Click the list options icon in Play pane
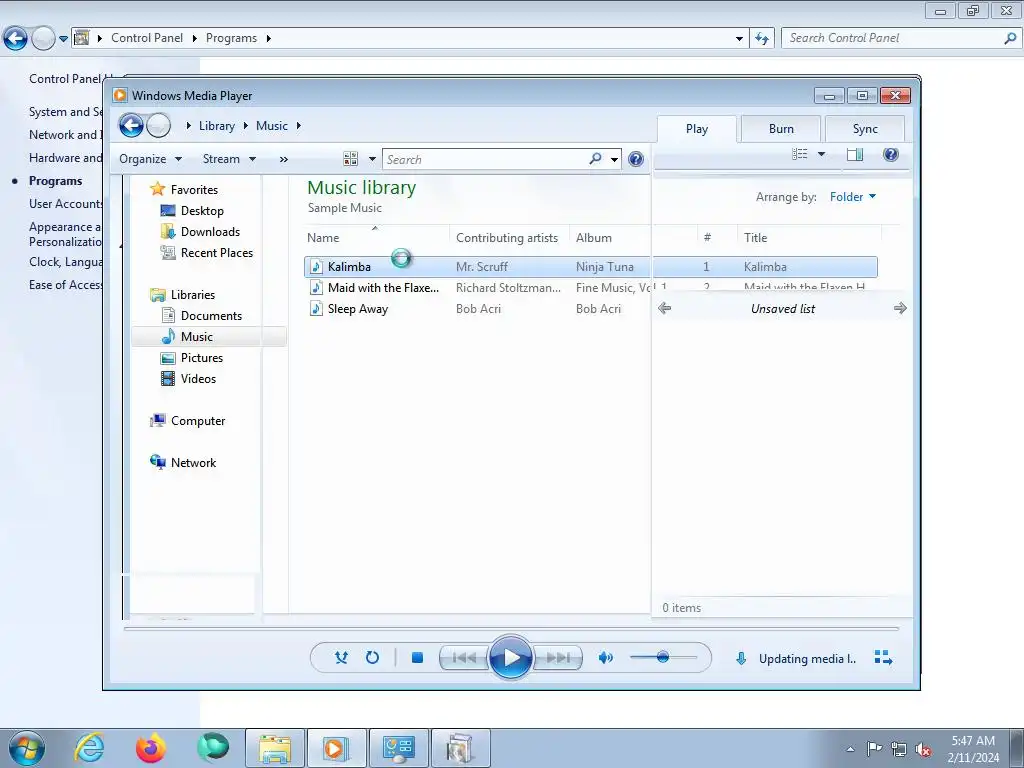 [x=799, y=154]
